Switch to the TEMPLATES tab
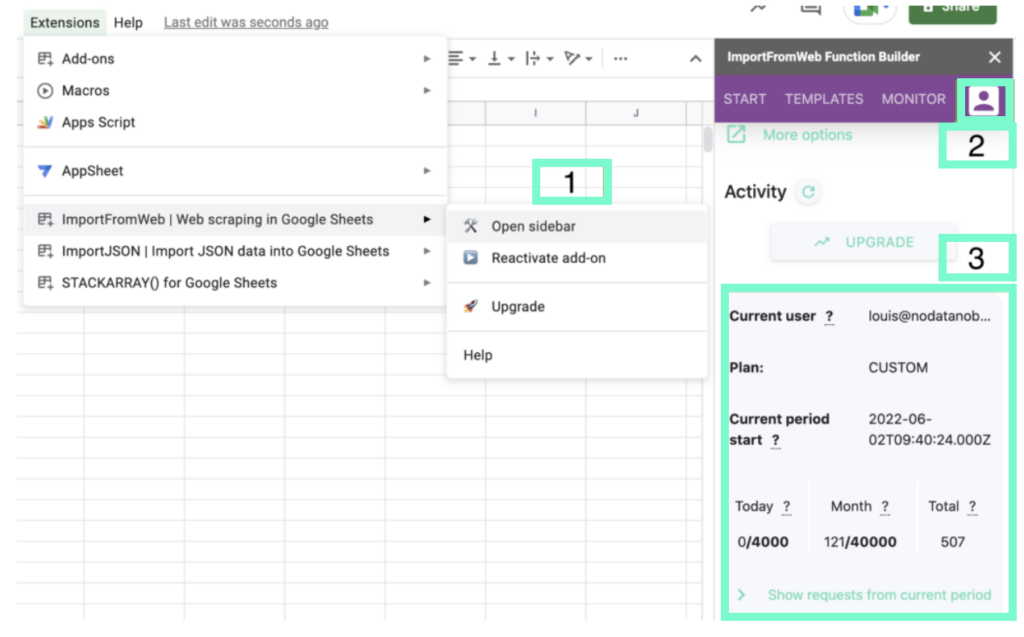This screenshot has height=637, width=1024. tap(824, 99)
